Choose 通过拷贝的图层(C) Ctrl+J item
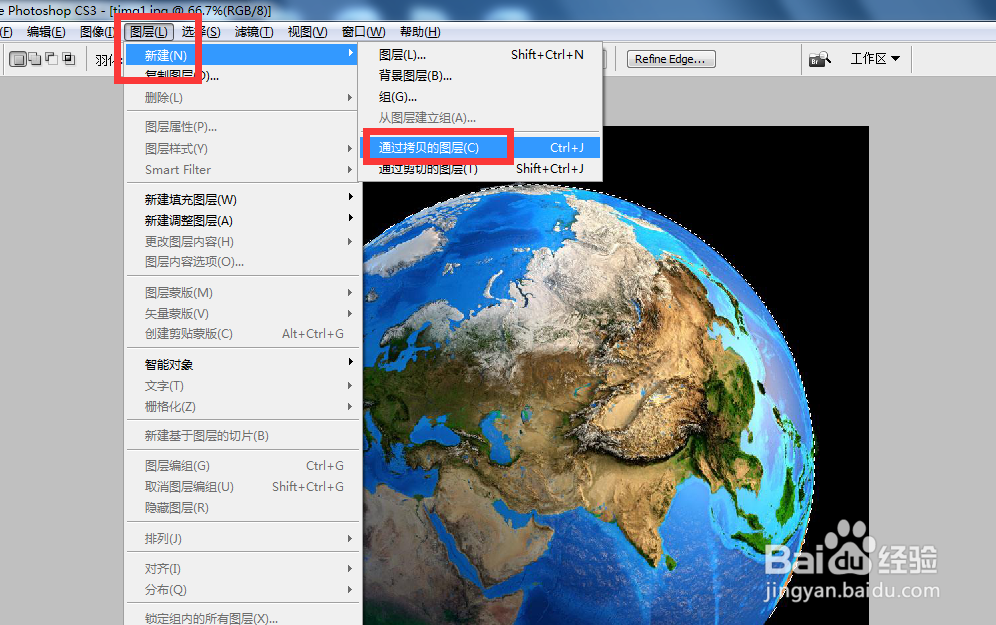Viewport: 996px width, 625px height. pos(480,147)
